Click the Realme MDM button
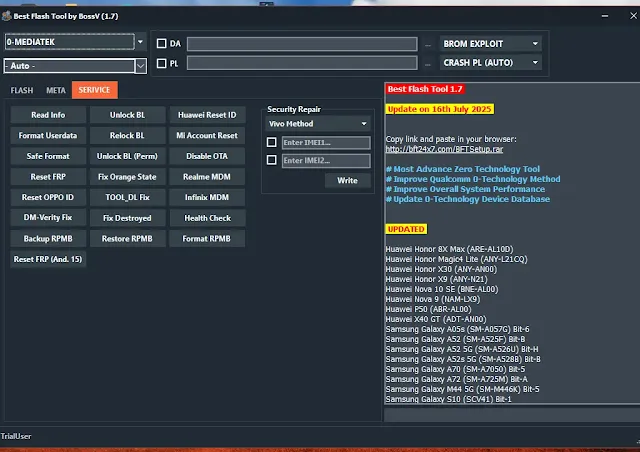 pyautogui.click(x=207, y=177)
